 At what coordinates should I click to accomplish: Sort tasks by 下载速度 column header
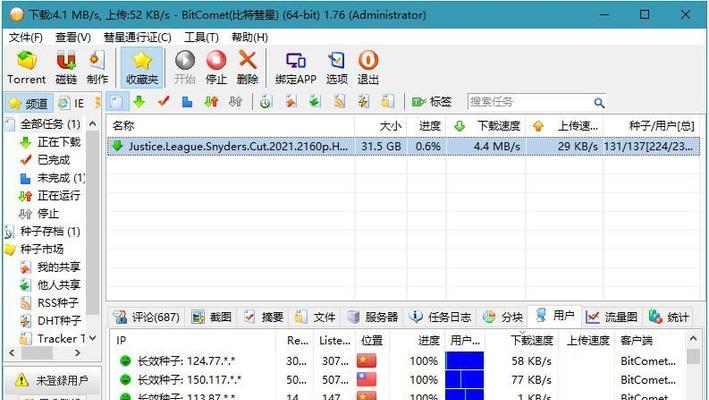[486, 126]
